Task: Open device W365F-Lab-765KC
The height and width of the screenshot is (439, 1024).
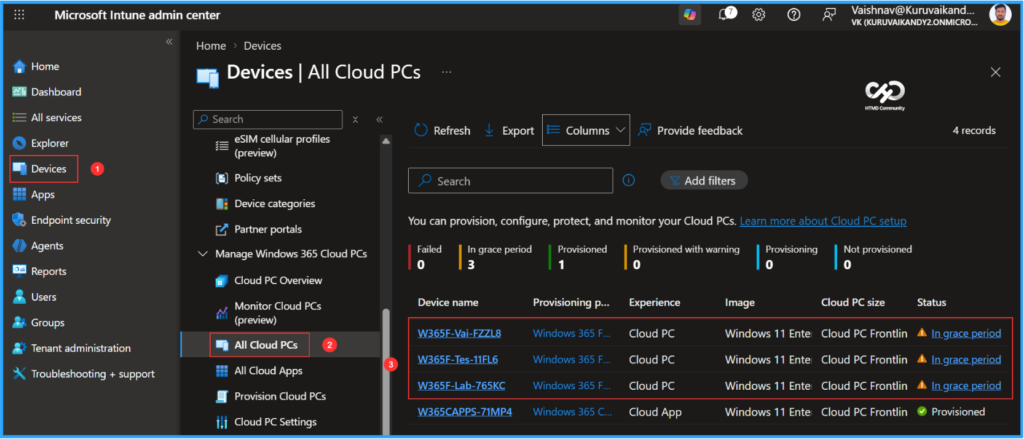Action: 462,385
